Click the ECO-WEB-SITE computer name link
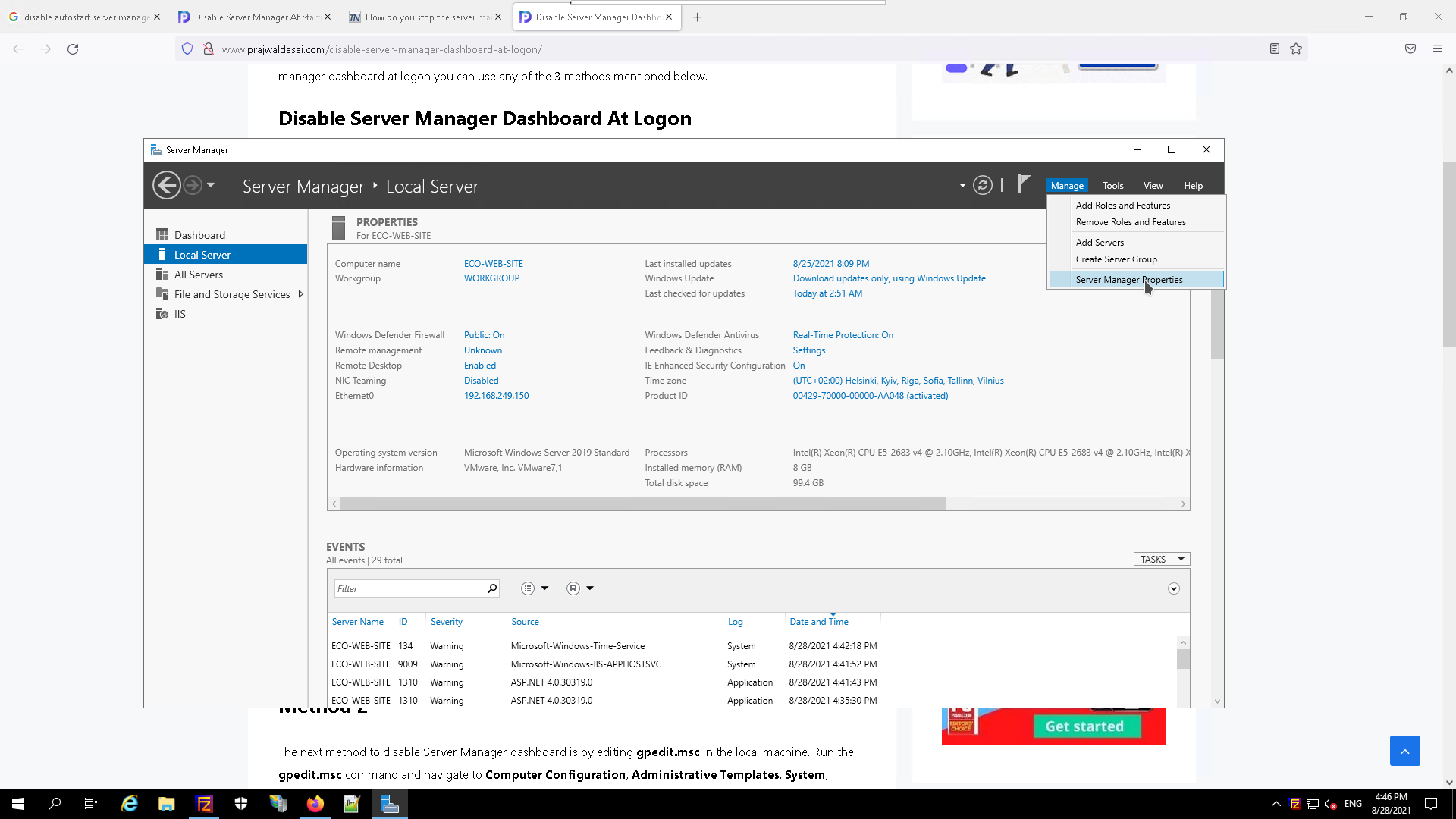 (493, 264)
